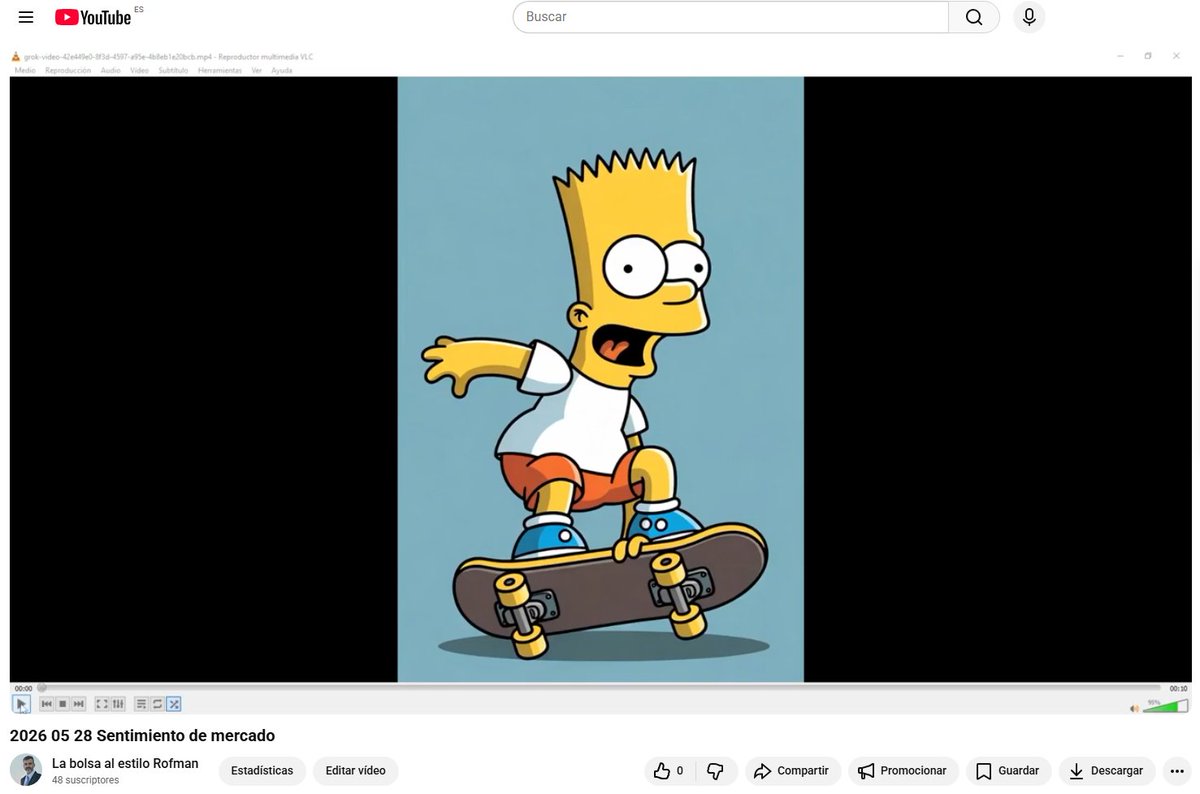Go to YouTube home via logo
Screen dimensions: 1200x794
(x=93, y=17)
